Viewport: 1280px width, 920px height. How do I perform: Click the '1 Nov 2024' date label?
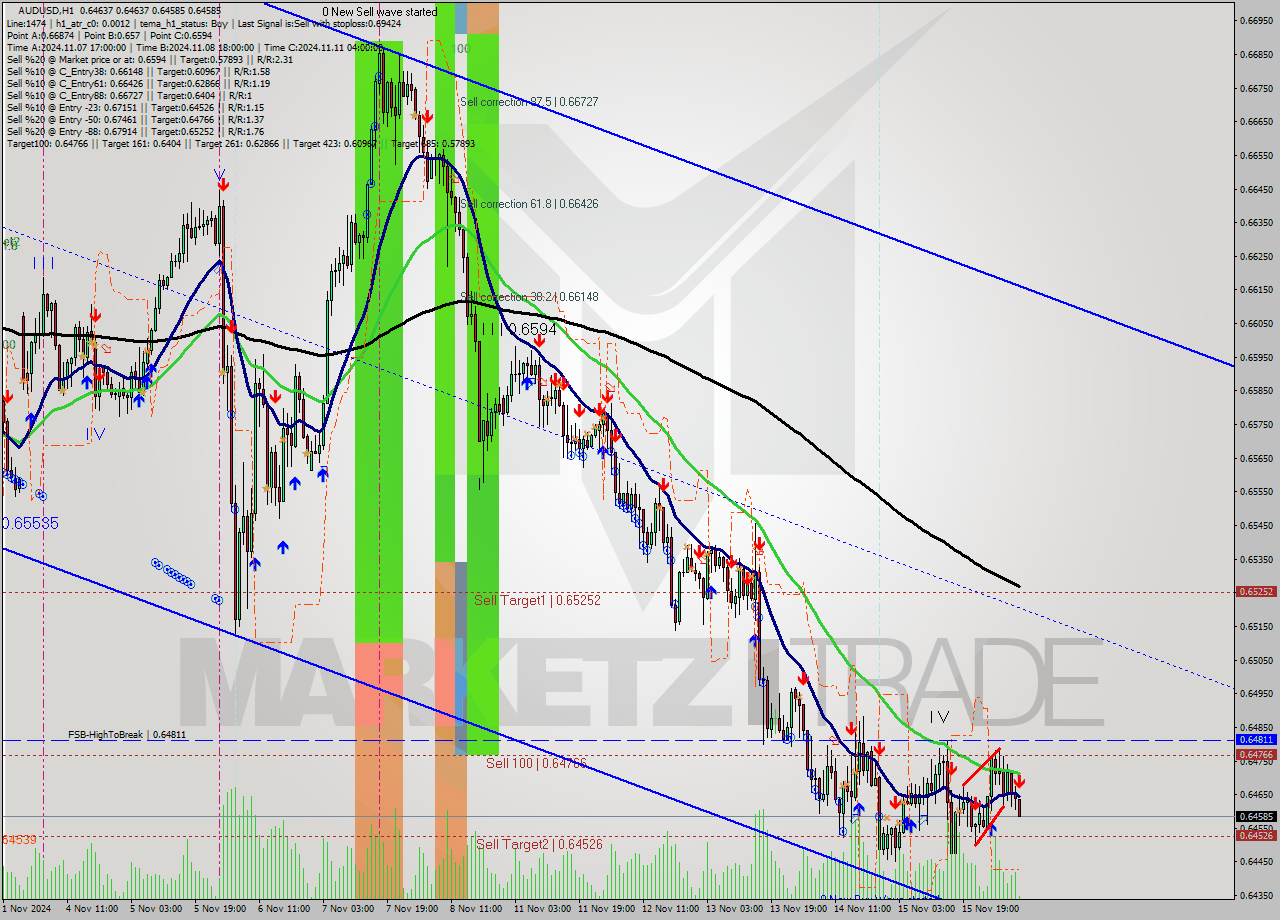pyautogui.click(x=25, y=909)
